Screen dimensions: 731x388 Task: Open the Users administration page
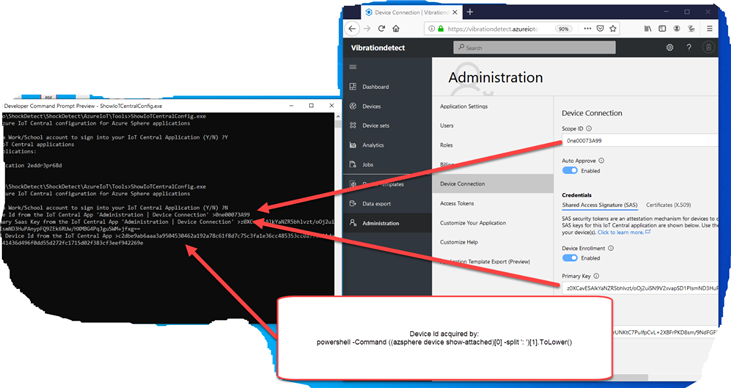pyautogui.click(x=447, y=125)
